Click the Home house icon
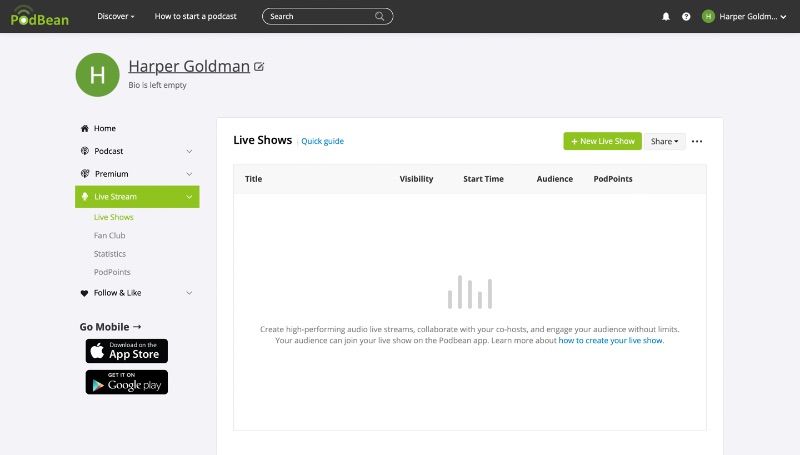Viewport: 800px width, 455px height. pyautogui.click(x=85, y=129)
